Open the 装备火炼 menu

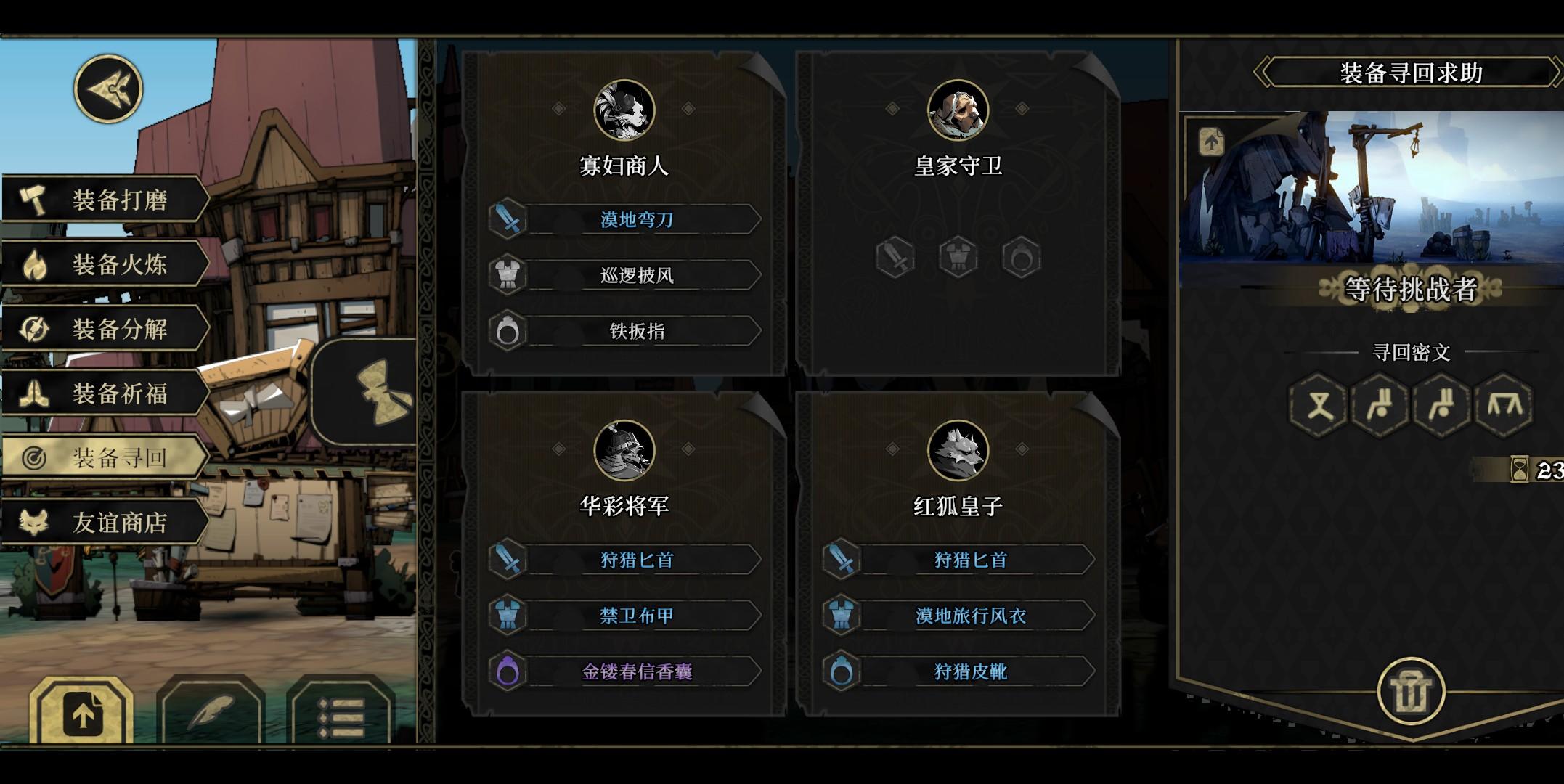pos(105,264)
